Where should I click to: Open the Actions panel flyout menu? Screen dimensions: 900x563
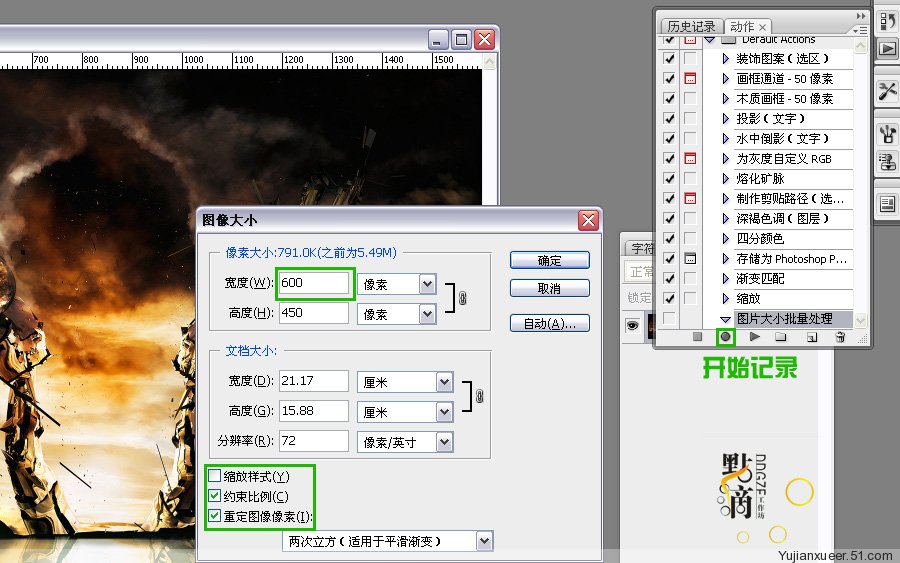pos(860,30)
